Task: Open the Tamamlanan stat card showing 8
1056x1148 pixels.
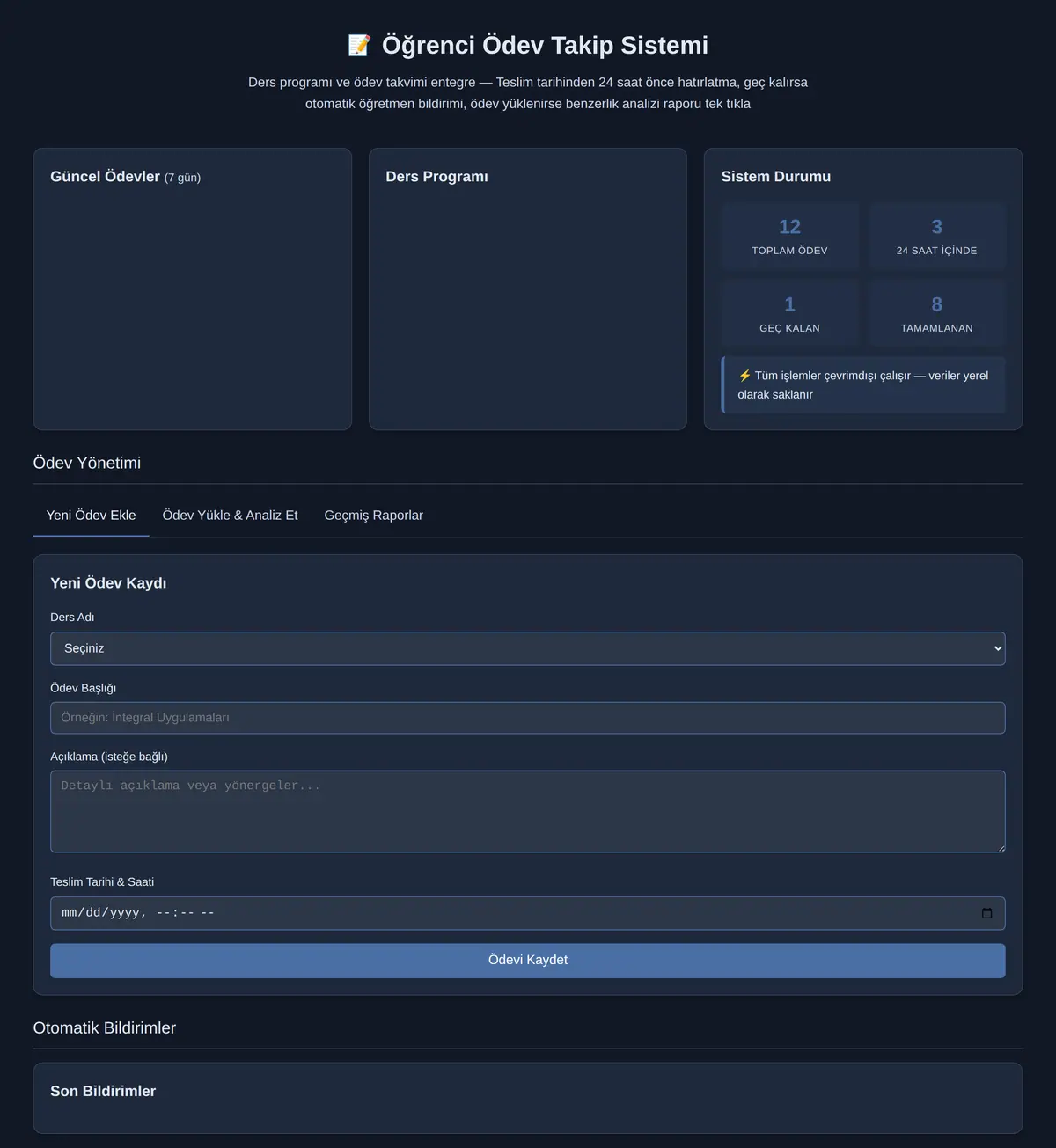Action: point(936,314)
